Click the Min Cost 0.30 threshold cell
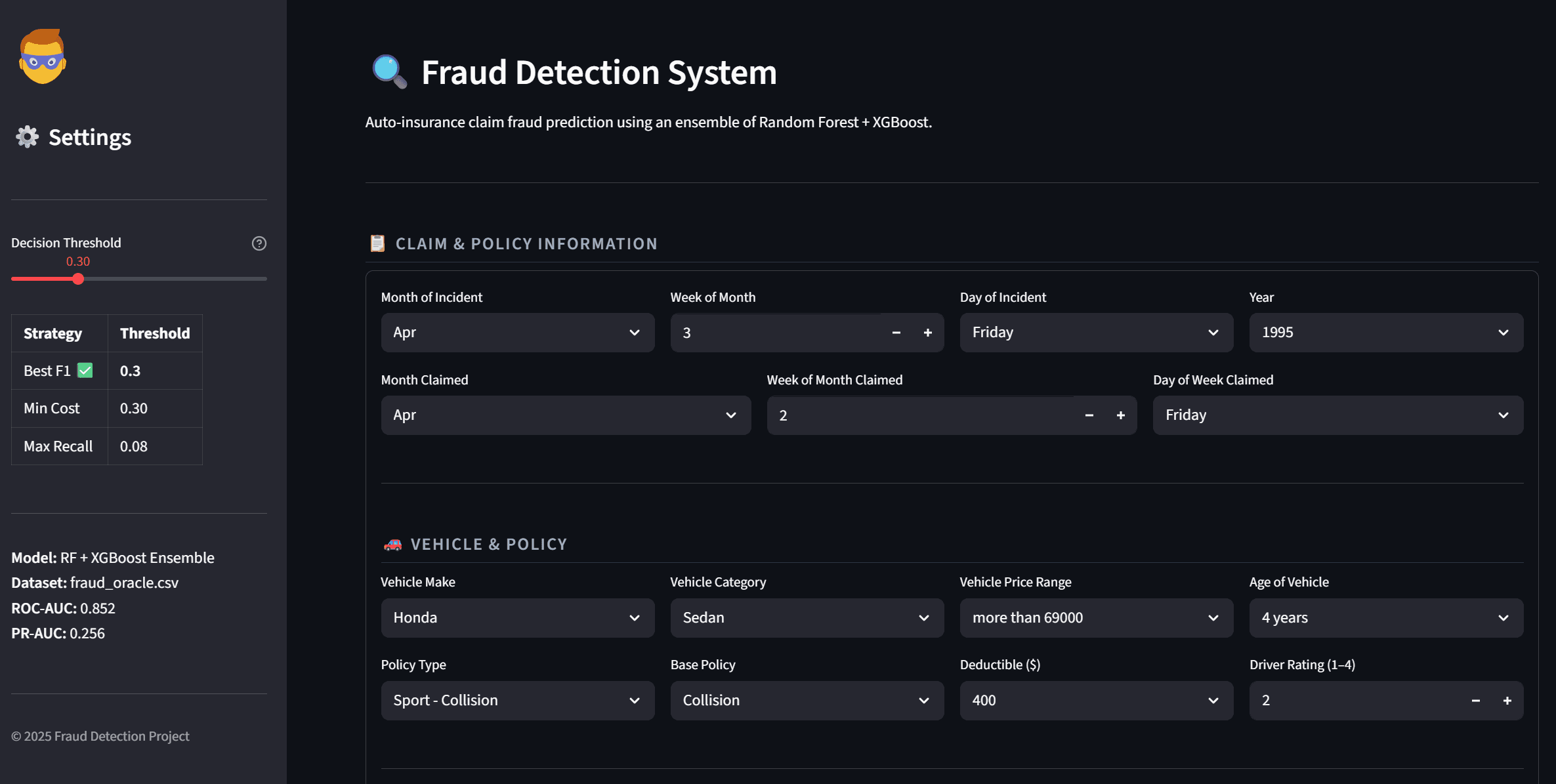The width and height of the screenshot is (1556, 784). [155, 408]
